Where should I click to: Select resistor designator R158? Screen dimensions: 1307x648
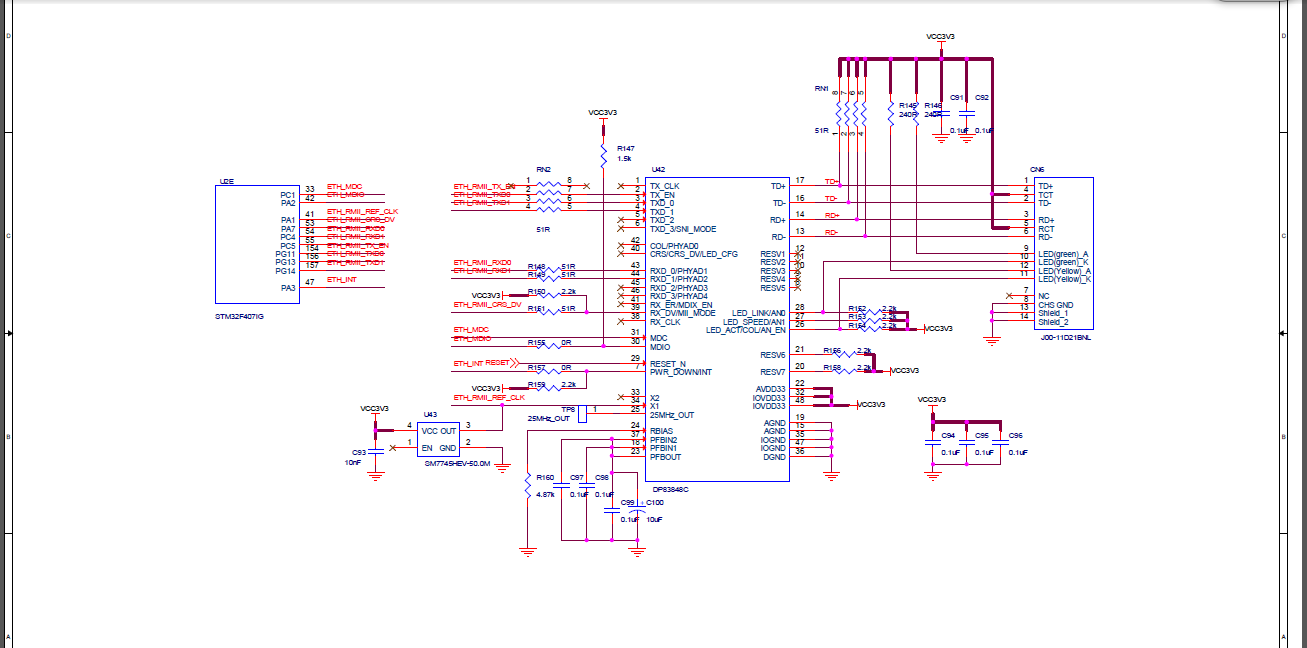tap(832, 368)
